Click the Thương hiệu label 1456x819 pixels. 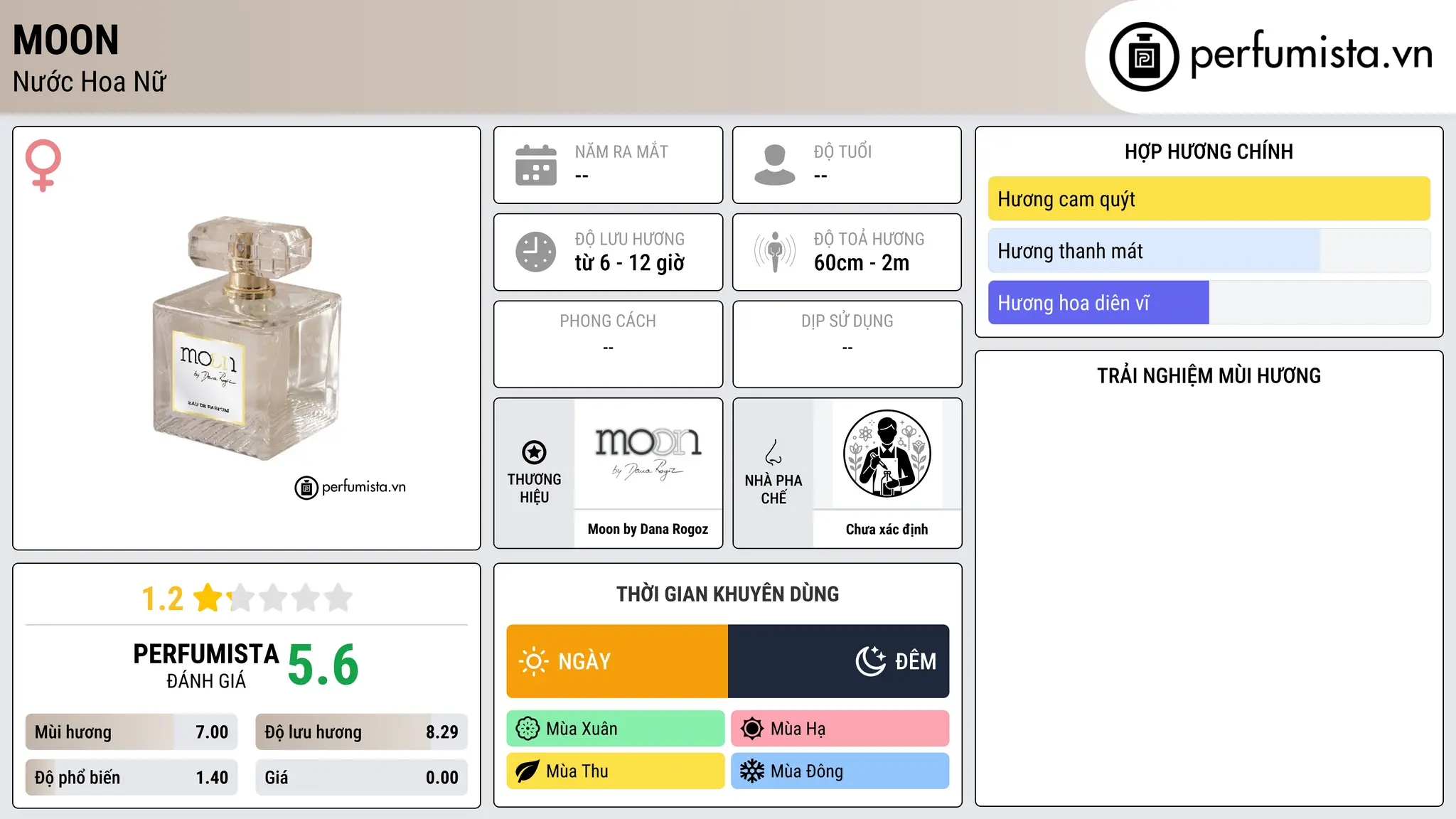534,488
